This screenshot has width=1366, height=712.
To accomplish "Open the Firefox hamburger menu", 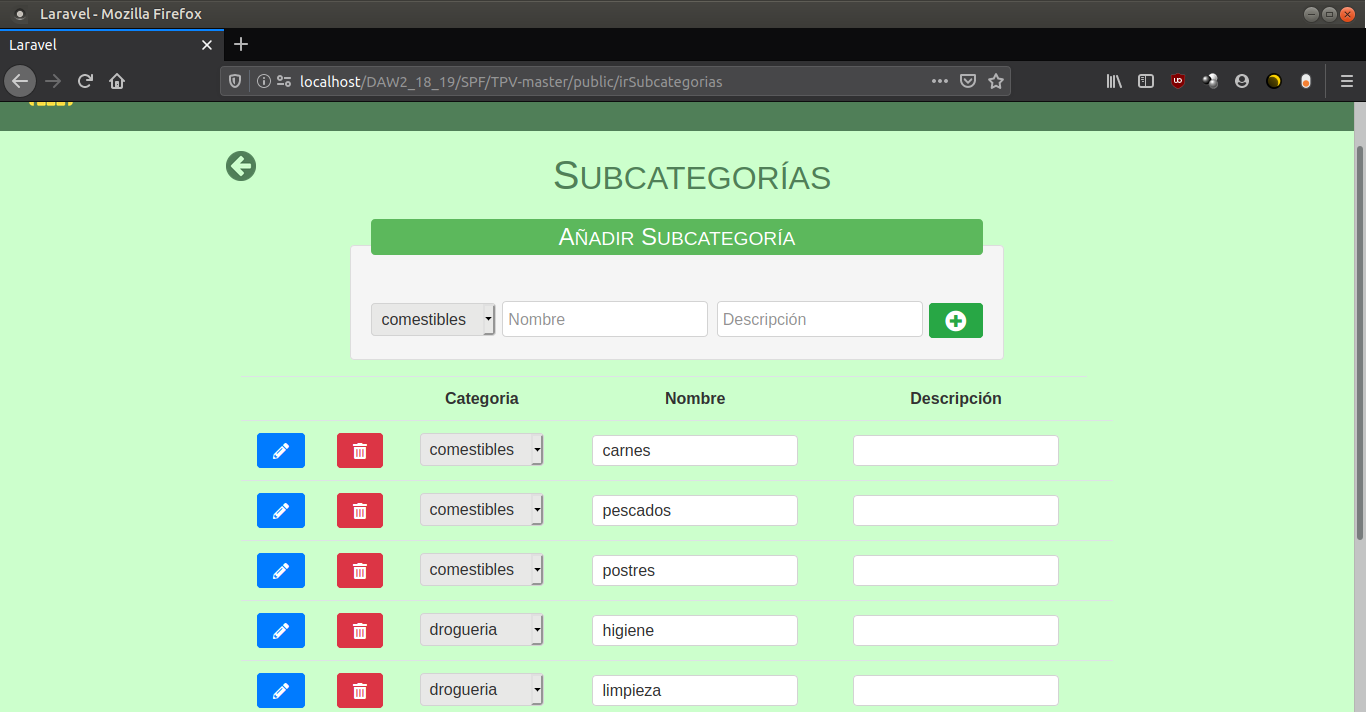I will 1346,82.
